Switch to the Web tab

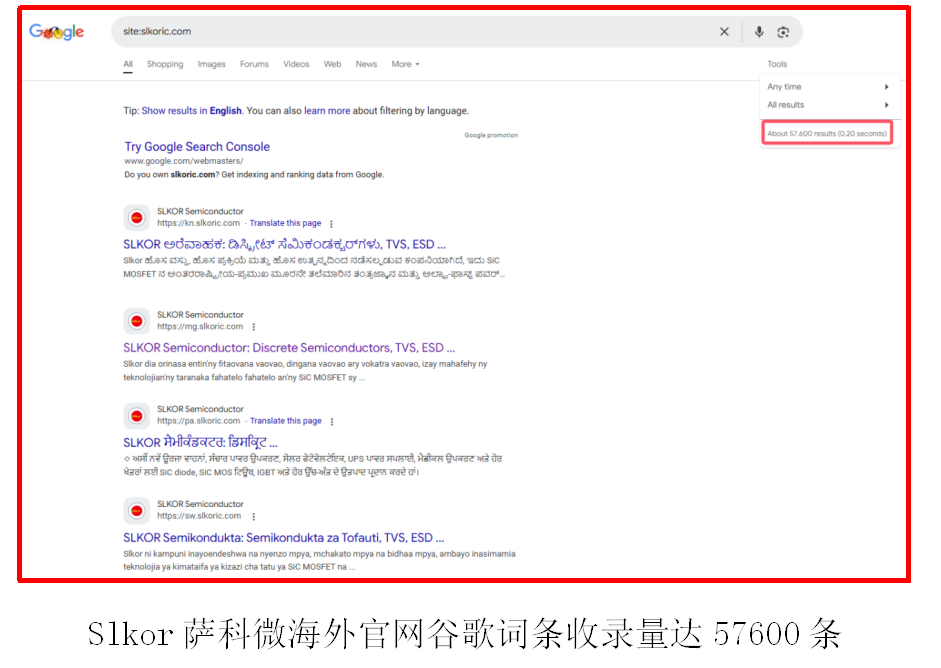coord(332,64)
